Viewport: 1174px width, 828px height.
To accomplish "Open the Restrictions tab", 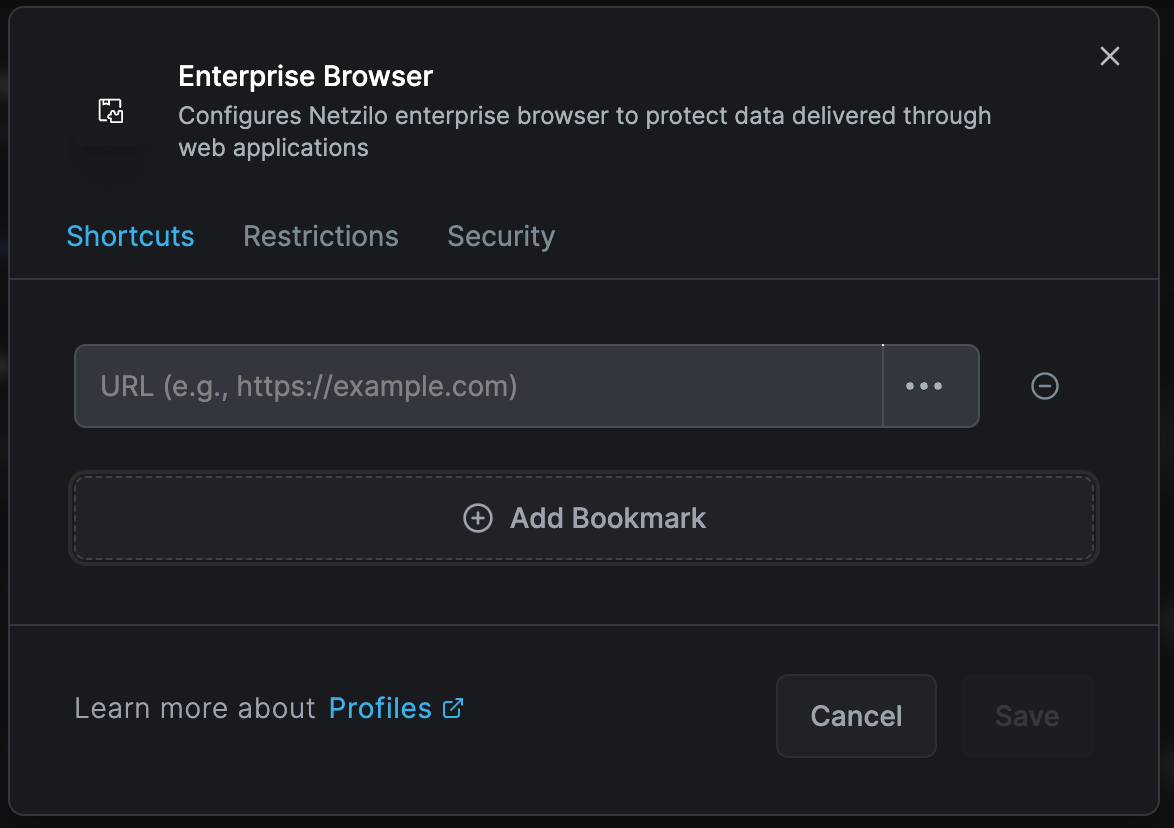I will 321,236.
